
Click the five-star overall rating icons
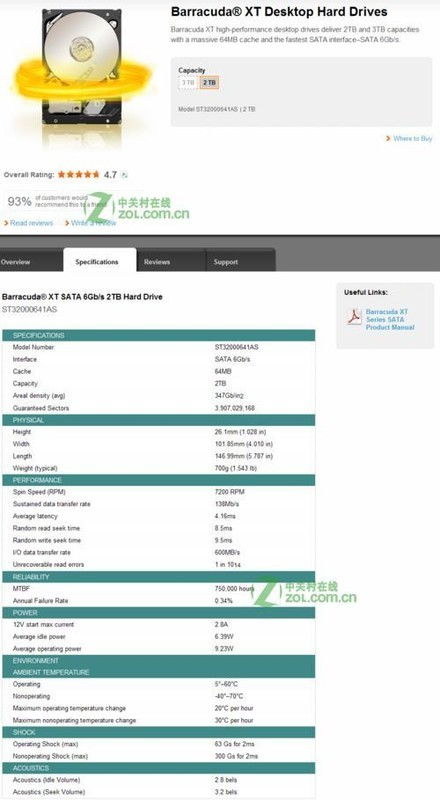pos(79,174)
